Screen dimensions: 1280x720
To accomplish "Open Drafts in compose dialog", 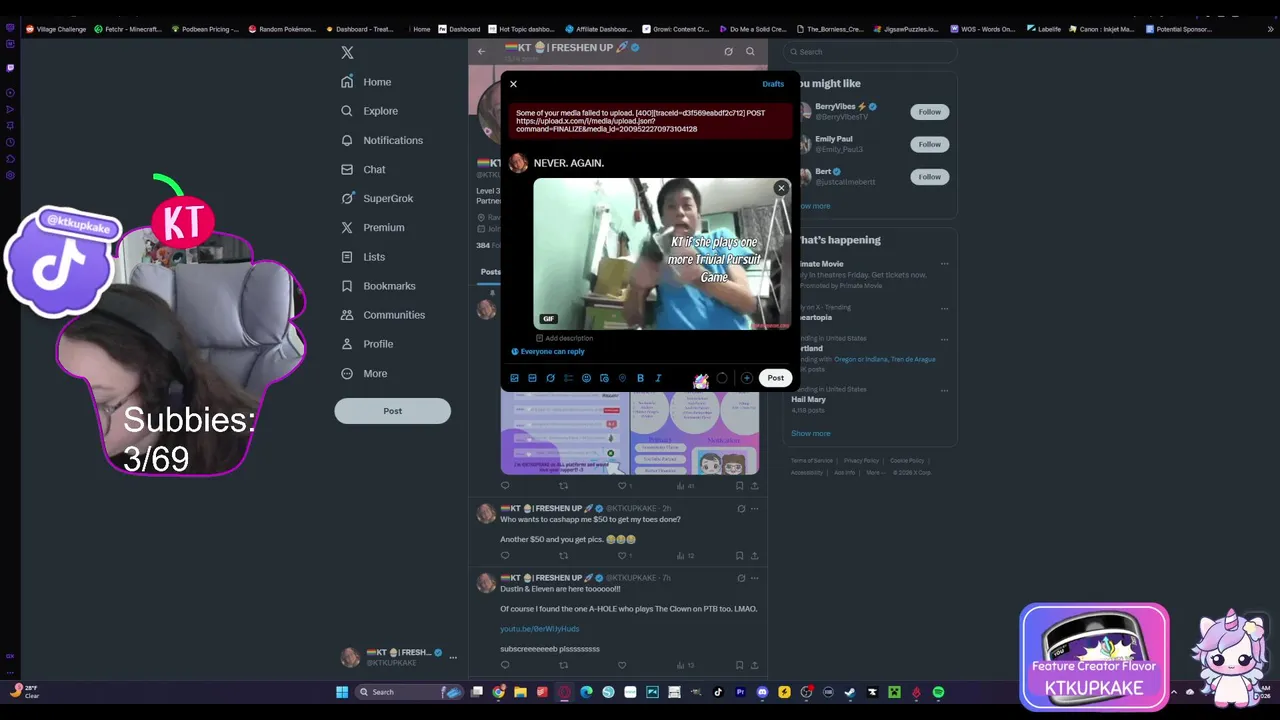I will click(773, 84).
